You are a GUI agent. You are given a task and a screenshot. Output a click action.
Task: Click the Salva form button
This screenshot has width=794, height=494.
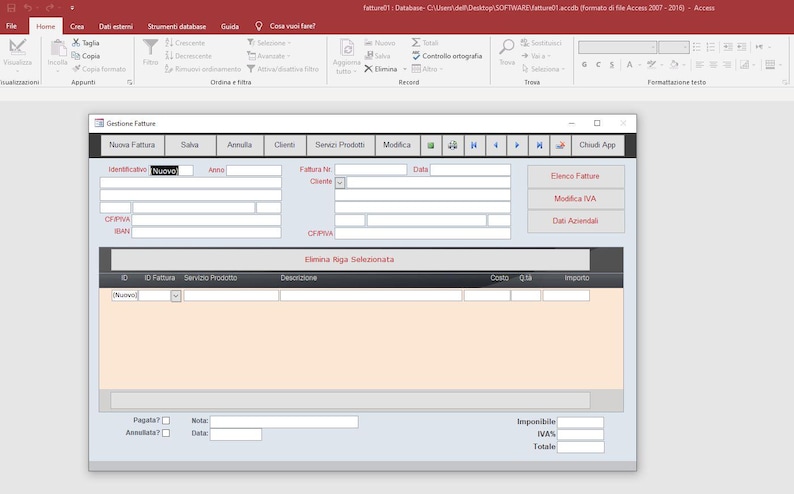click(190, 145)
